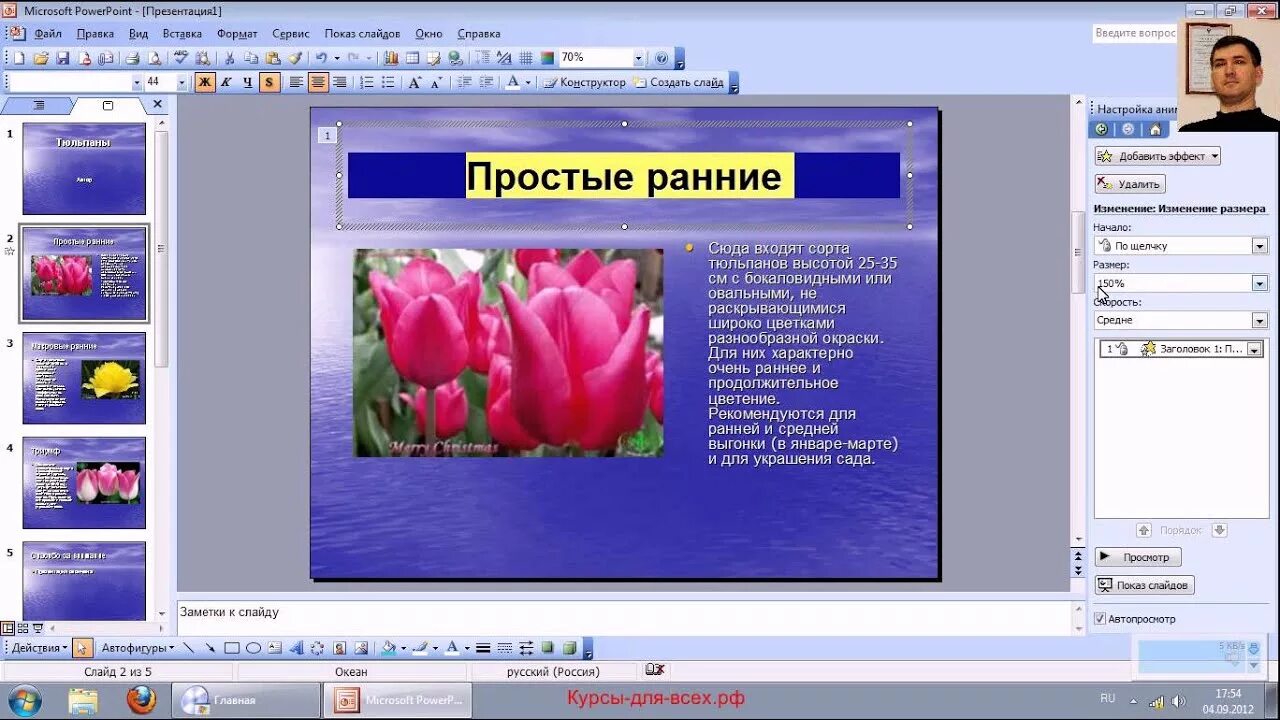Toggle Italic (К) formatting
The image size is (1280, 720).
click(227, 83)
